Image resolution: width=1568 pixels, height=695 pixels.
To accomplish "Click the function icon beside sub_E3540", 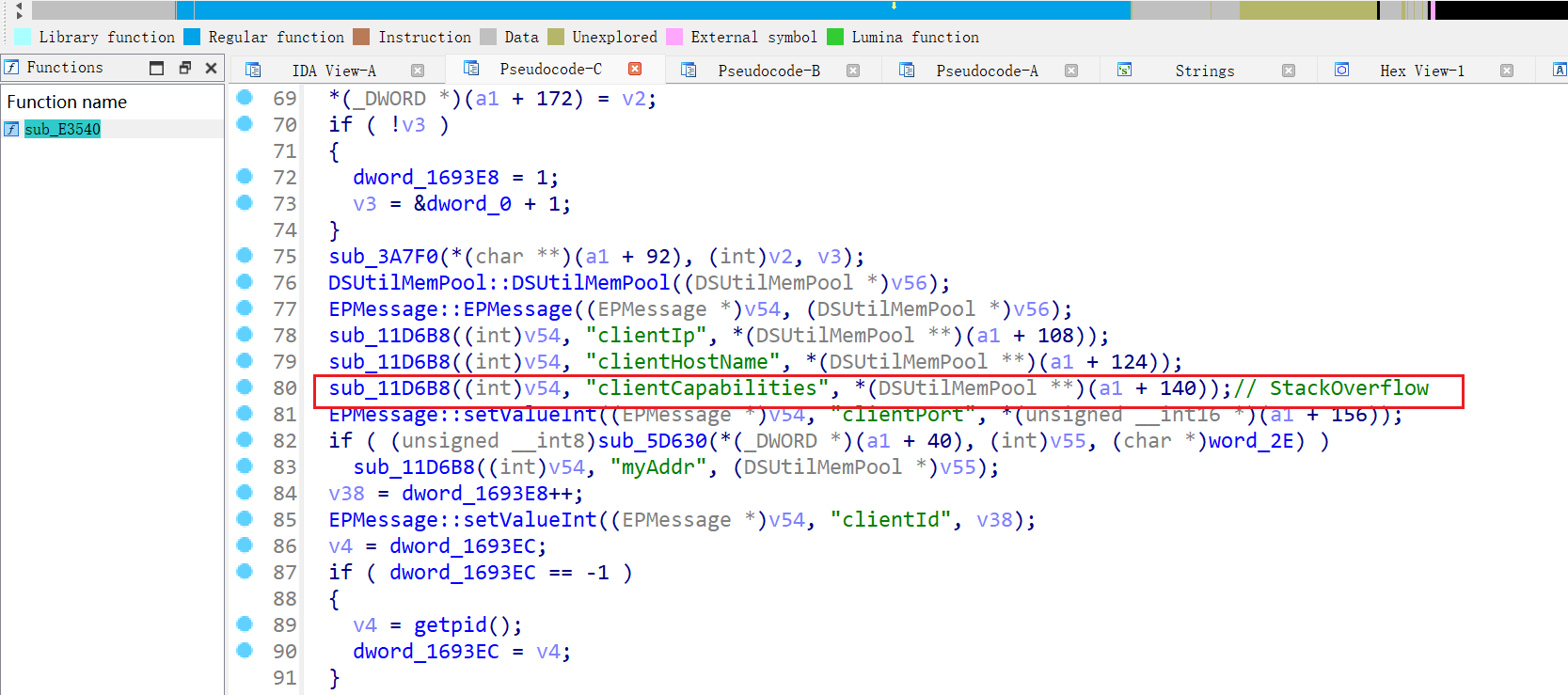I will point(11,129).
